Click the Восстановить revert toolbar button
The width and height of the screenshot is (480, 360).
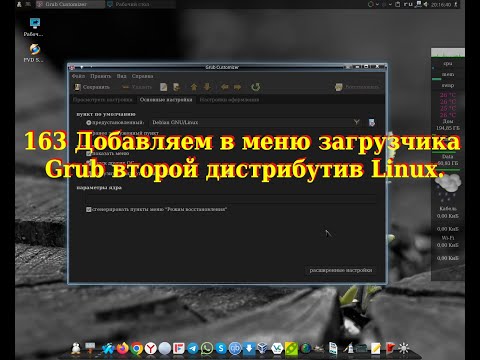pos(357,87)
